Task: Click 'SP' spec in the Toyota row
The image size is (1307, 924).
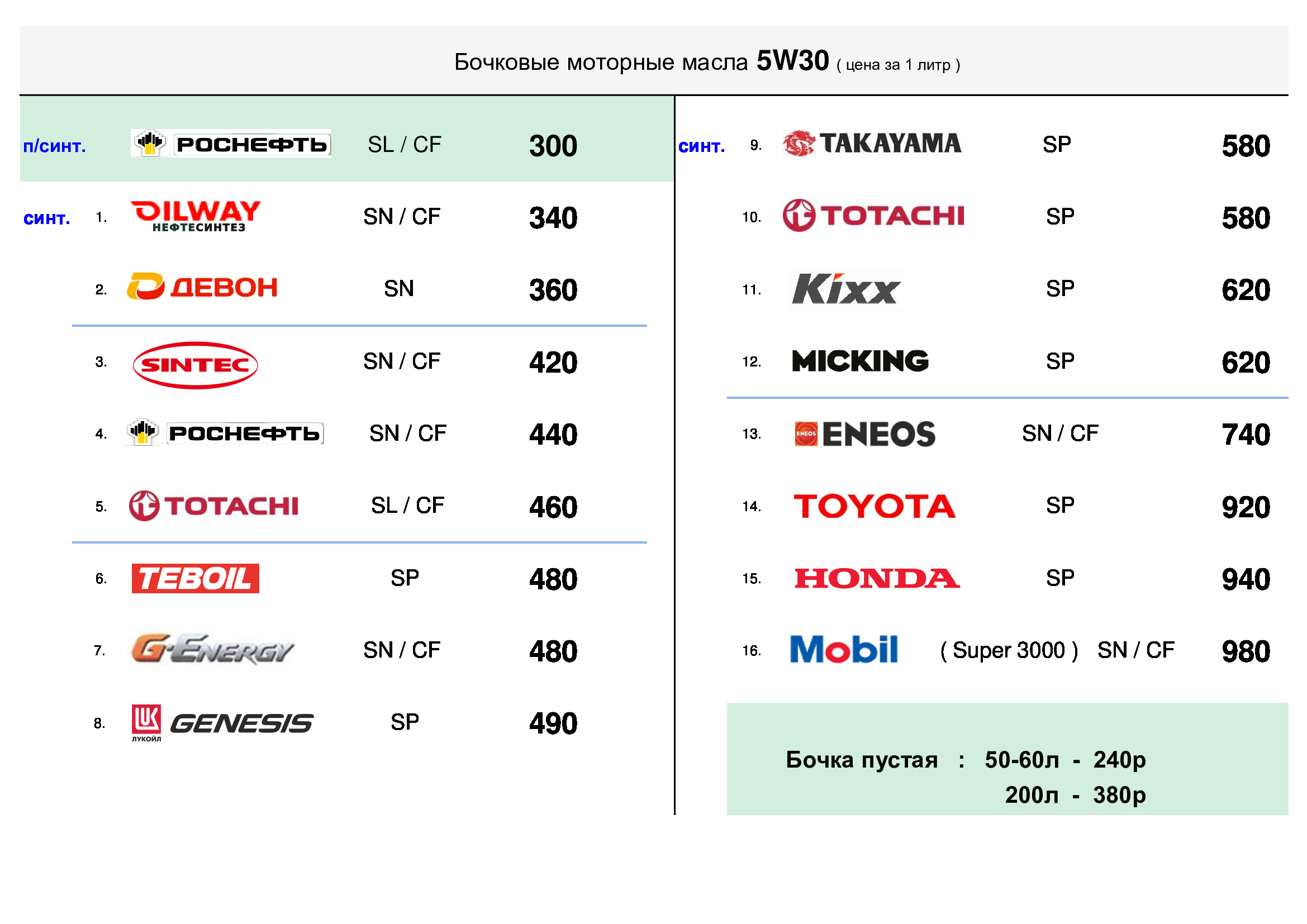Action: (x=1060, y=506)
